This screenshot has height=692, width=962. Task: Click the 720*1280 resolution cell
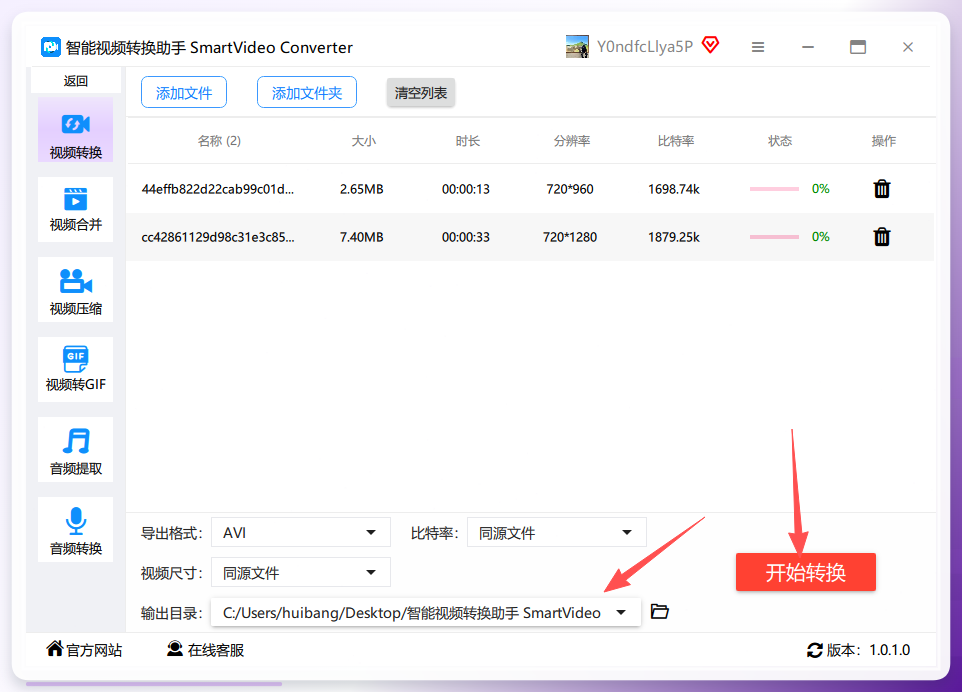570,237
